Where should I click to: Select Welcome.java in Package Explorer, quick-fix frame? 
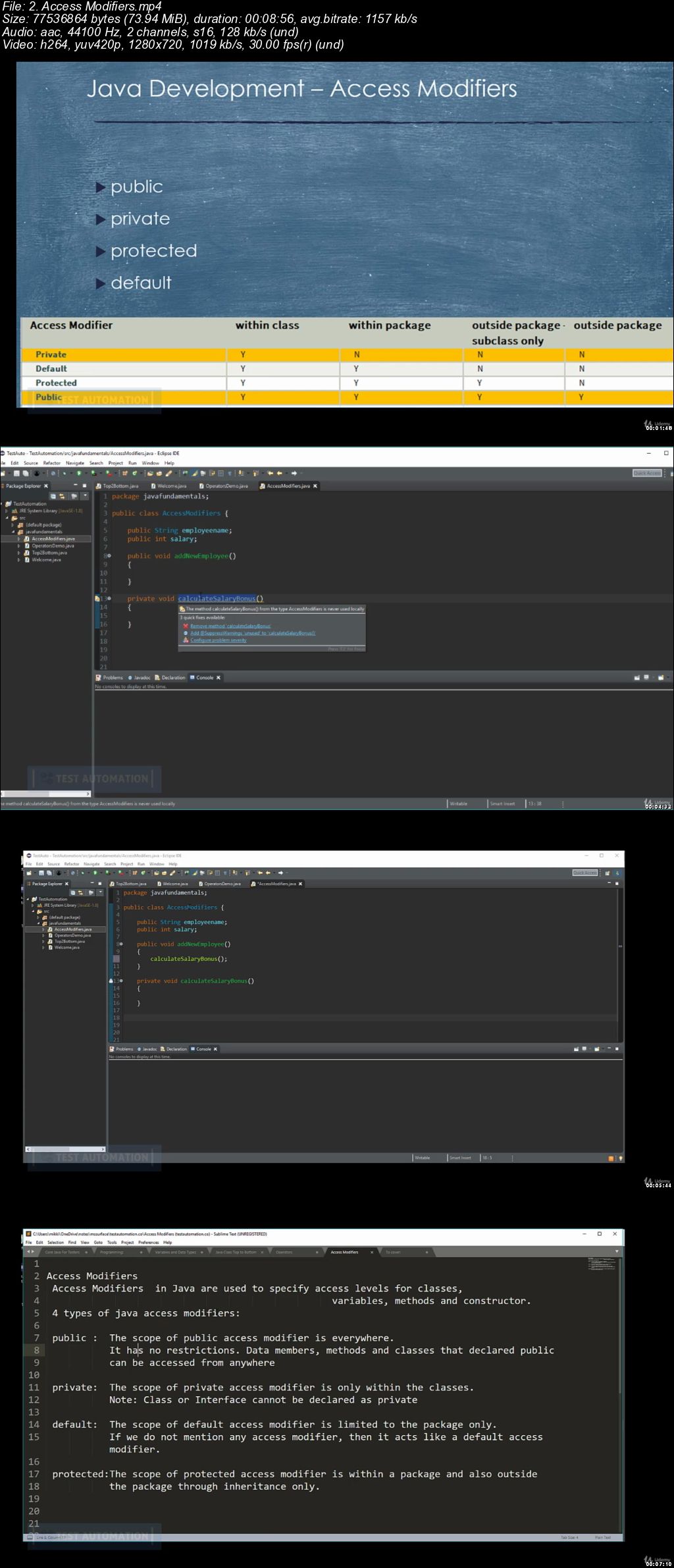(x=46, y=560)
